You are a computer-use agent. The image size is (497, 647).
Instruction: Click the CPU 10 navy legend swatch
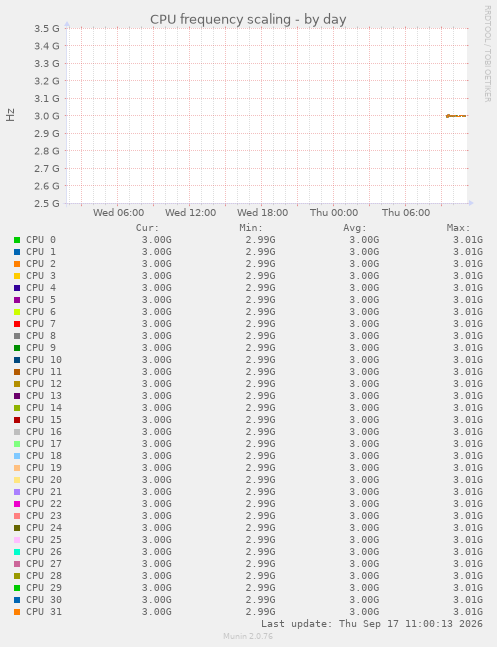(17, 360)
